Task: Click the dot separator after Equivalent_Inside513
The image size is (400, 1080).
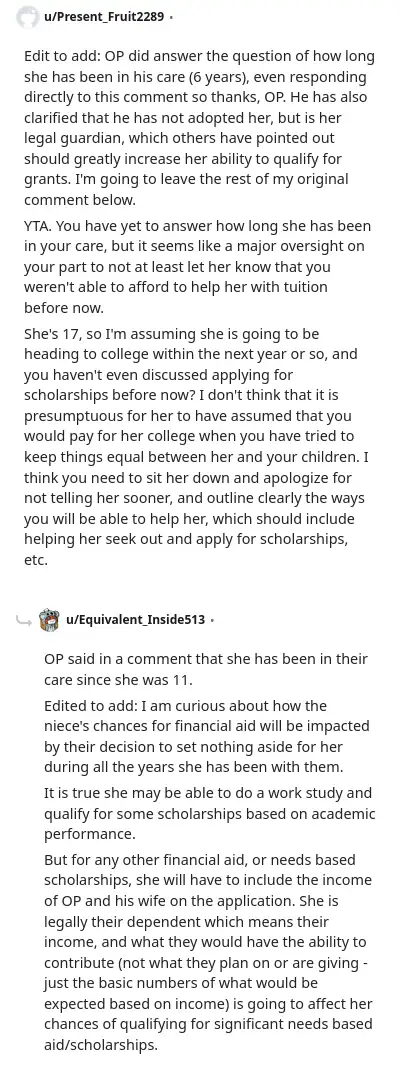Action: (x=212, y=620)
